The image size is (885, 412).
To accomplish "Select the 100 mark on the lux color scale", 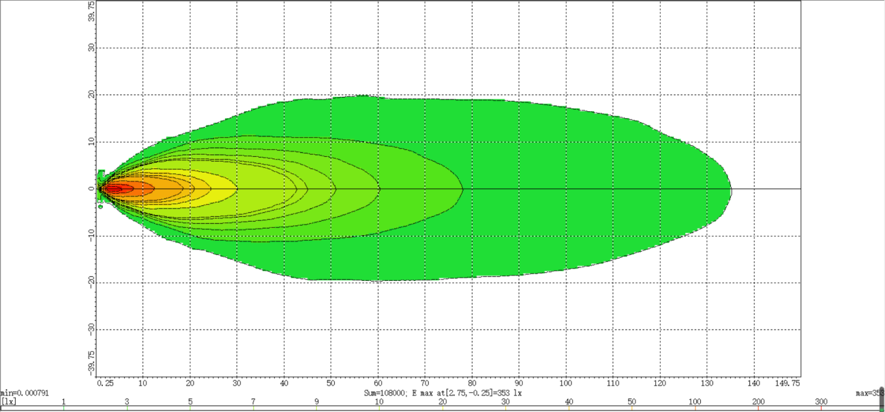I will [694, 402].
